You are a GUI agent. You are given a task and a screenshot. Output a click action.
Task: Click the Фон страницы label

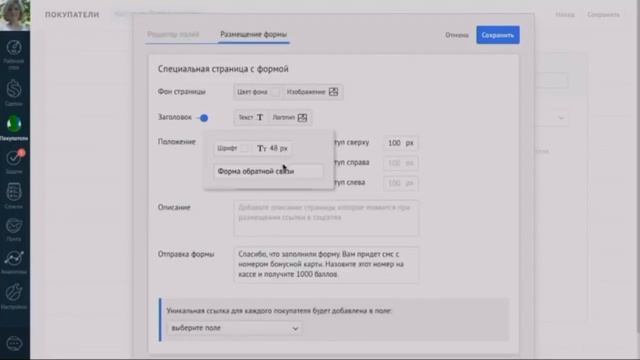click(182, 92)
